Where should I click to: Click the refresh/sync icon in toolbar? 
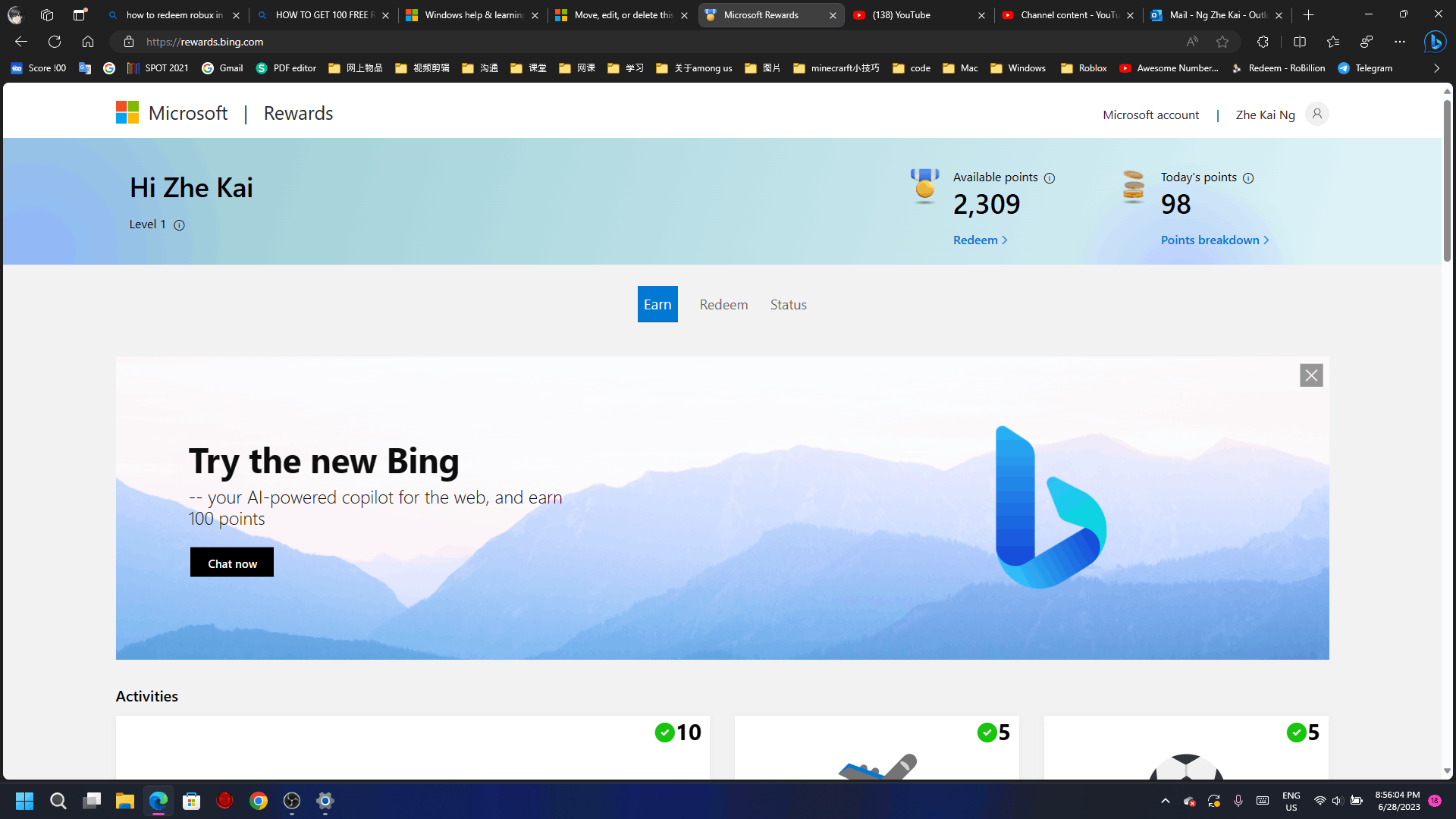[54, 41]
